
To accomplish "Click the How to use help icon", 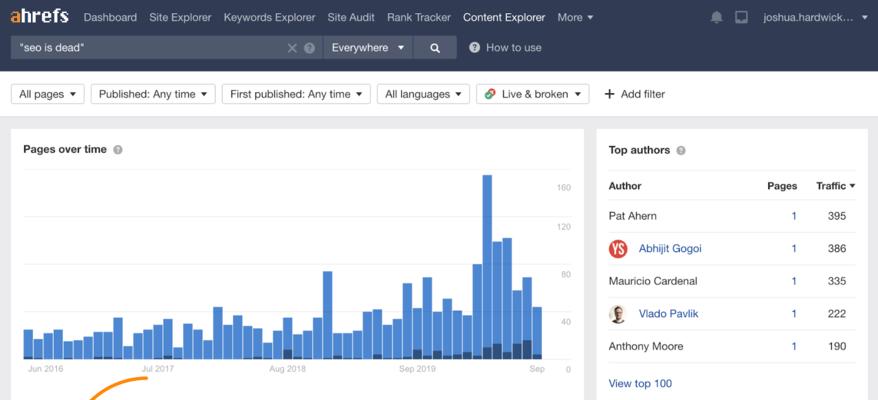I will coord(474,48).
